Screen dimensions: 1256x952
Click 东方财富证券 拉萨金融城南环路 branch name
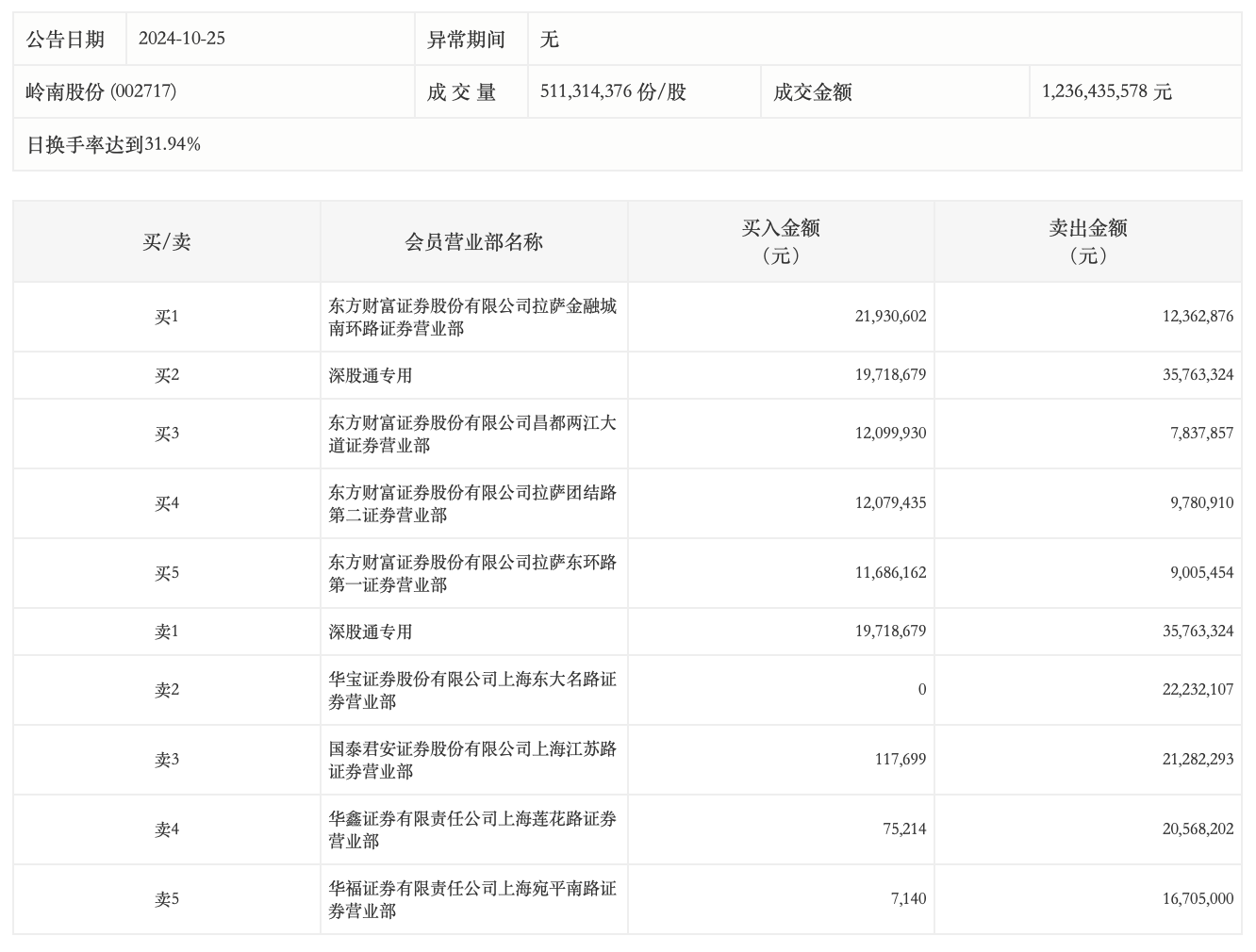472,317
